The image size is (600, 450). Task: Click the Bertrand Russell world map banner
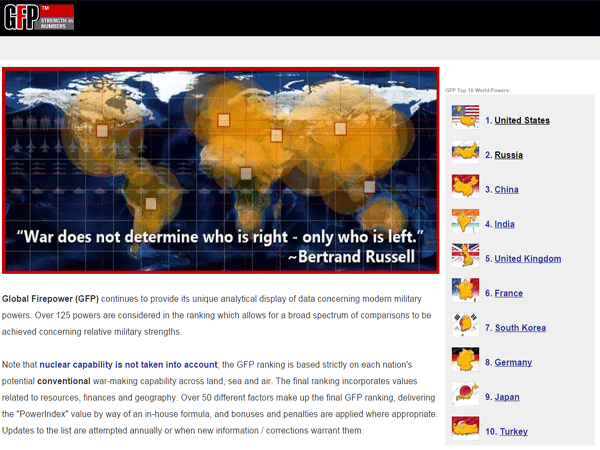(221, 170)
